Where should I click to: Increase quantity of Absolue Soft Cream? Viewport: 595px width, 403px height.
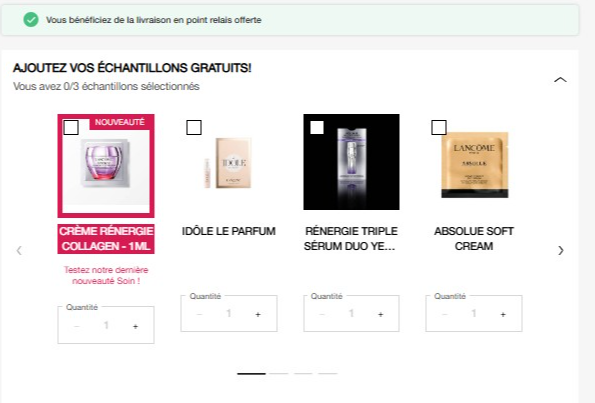click(503, 314)
